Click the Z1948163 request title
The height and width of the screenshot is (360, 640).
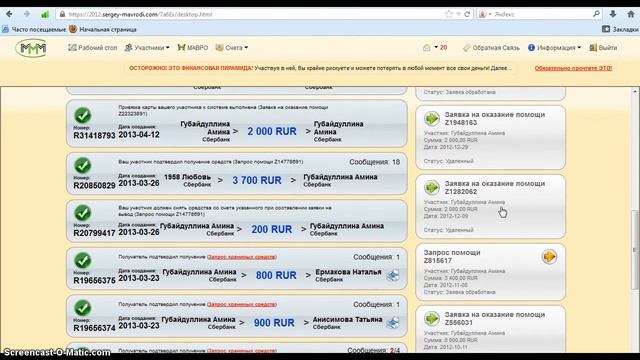495,118
